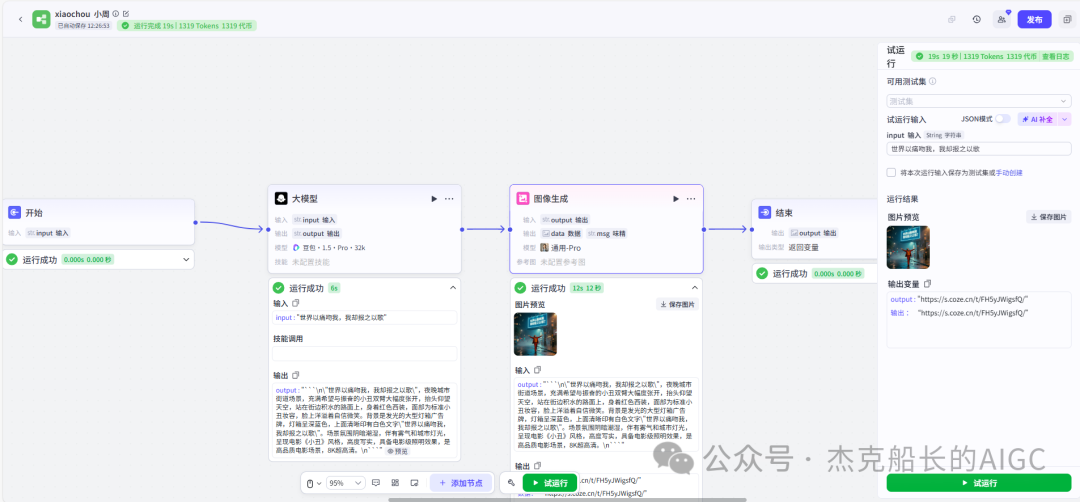Click the auto-layout grid icon
Screen dimensions: 1080x502
(395, 483)
